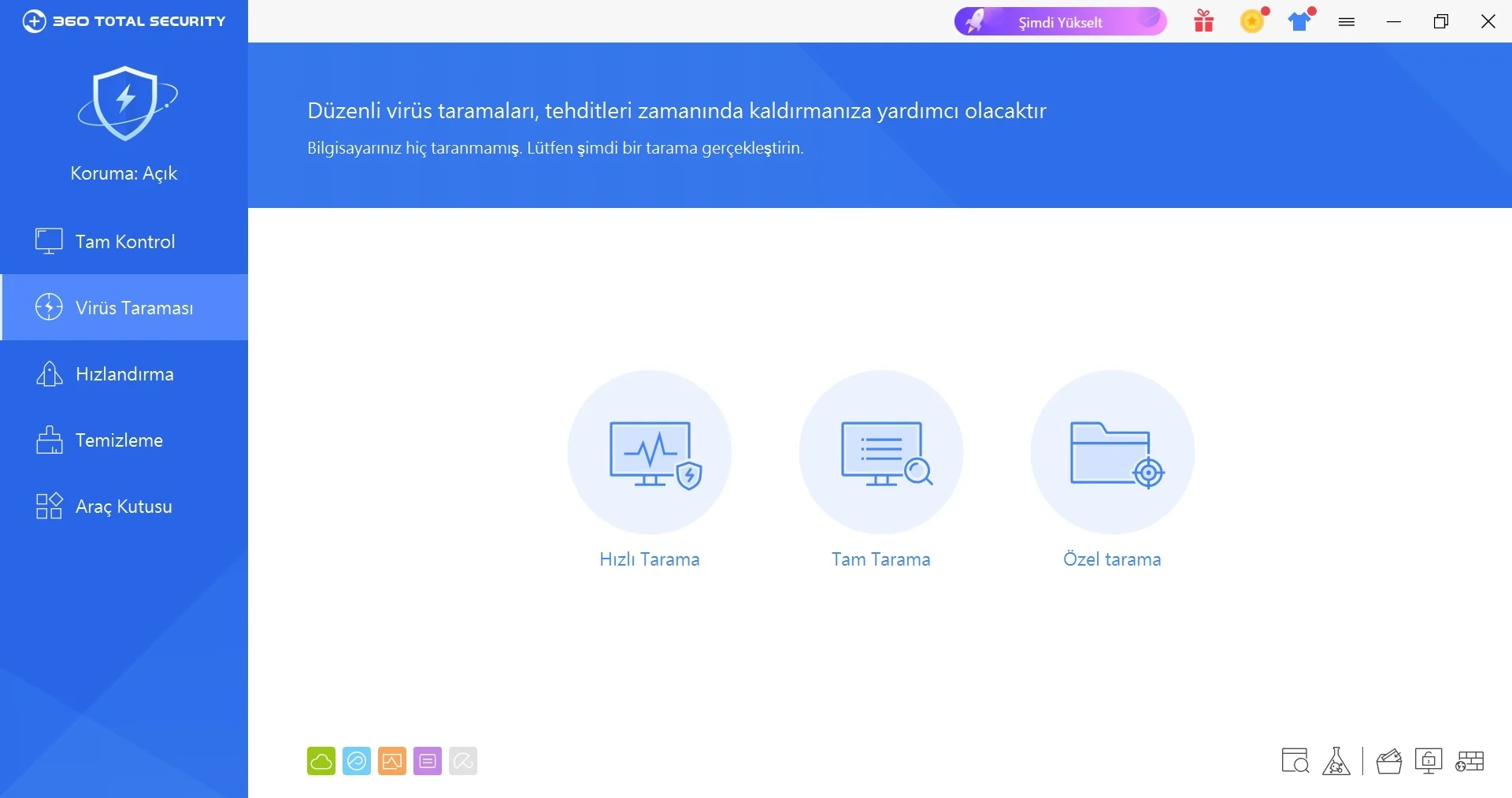This screenshot has height=798, width=1512.
Task: Close the 360 Total Security window
Action: pos(1488,22)
